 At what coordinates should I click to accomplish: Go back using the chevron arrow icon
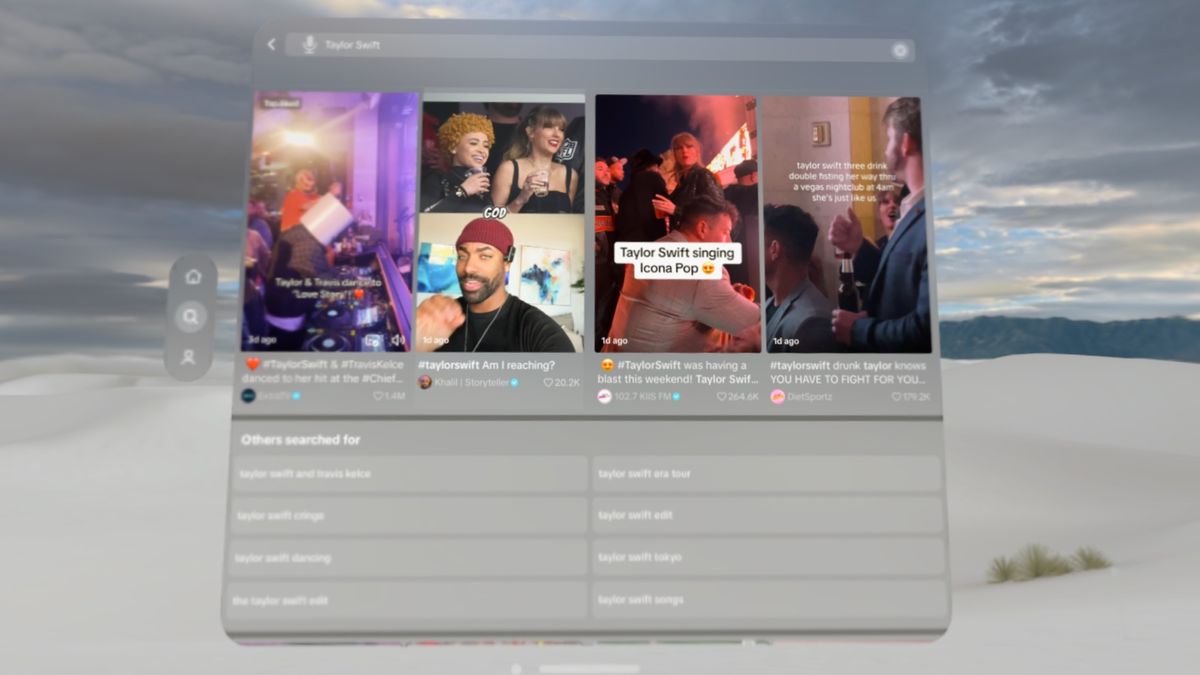tap(271, 45)
